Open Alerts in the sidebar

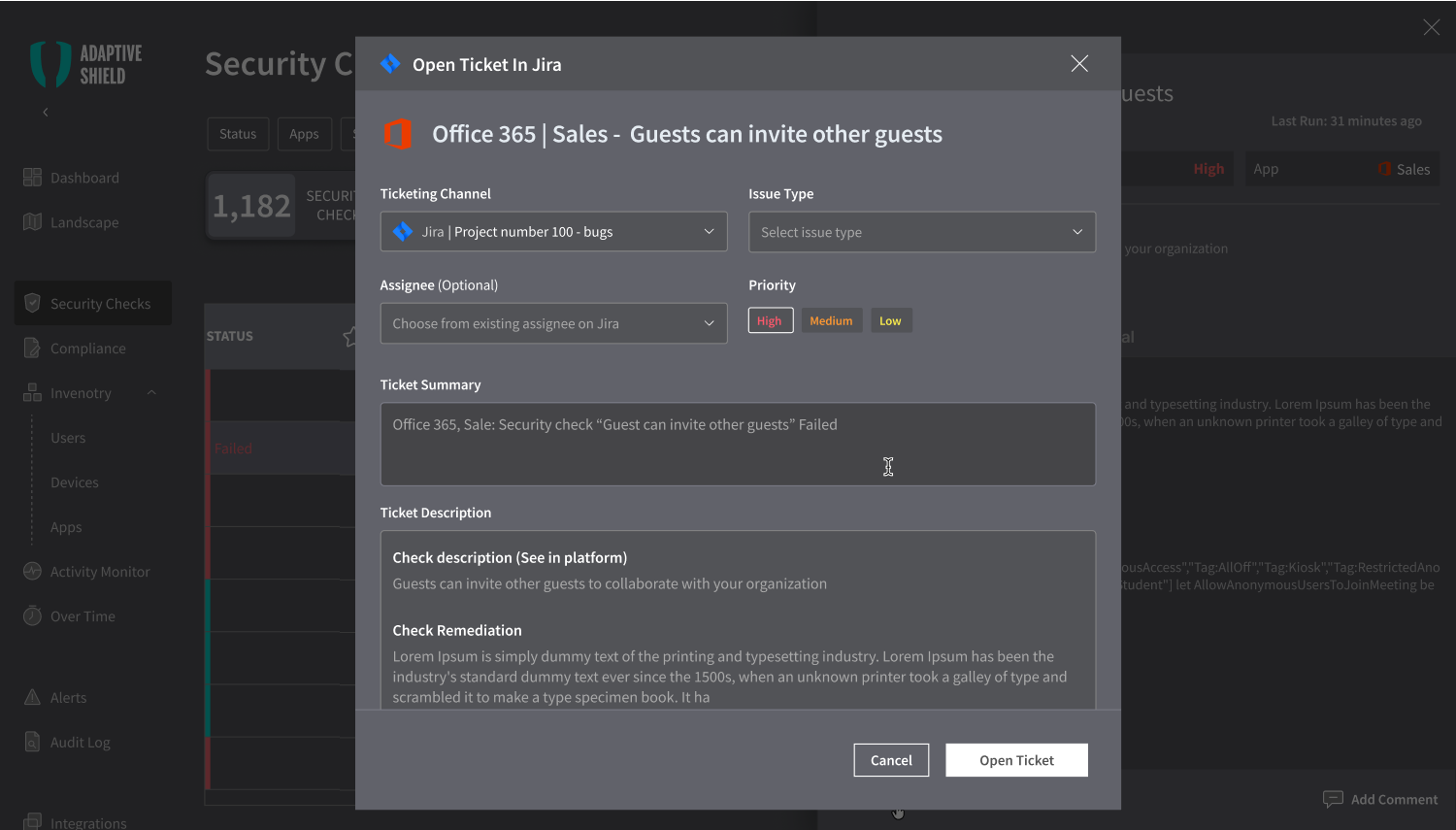click(x=68, y=698)
